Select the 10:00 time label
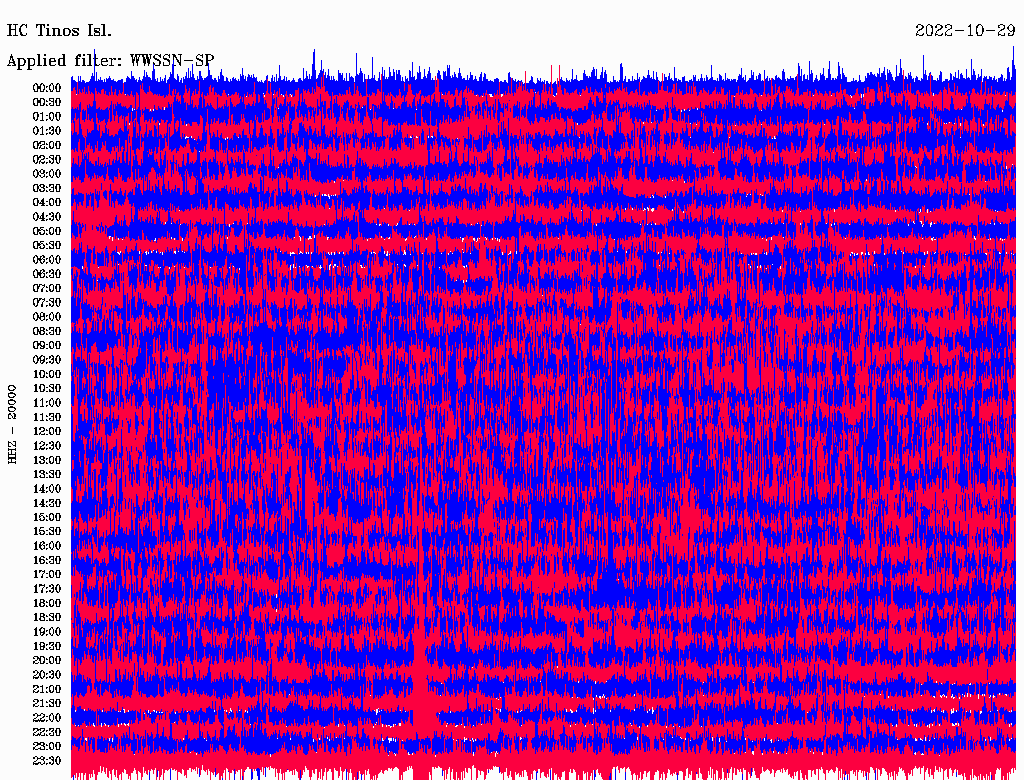The image size is (1024, 780). 47,374
